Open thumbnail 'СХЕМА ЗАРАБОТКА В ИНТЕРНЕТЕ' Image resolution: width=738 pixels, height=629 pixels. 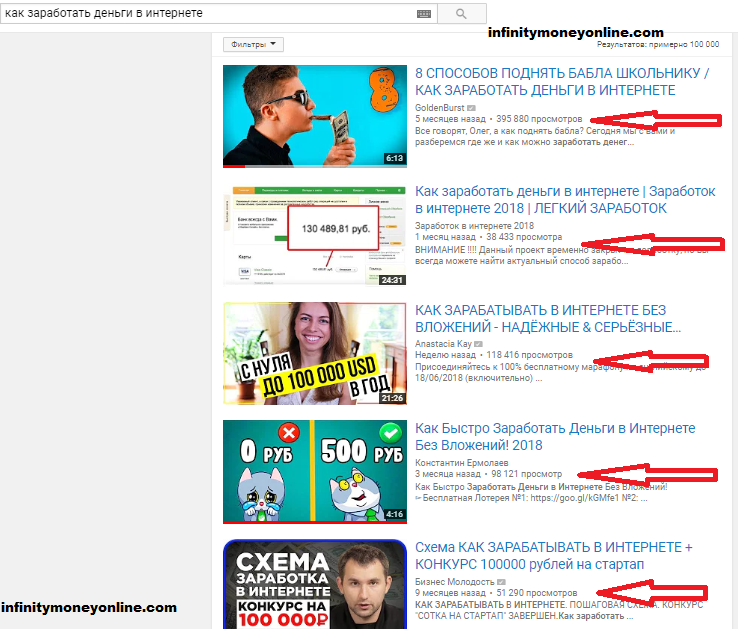point(315,584)
